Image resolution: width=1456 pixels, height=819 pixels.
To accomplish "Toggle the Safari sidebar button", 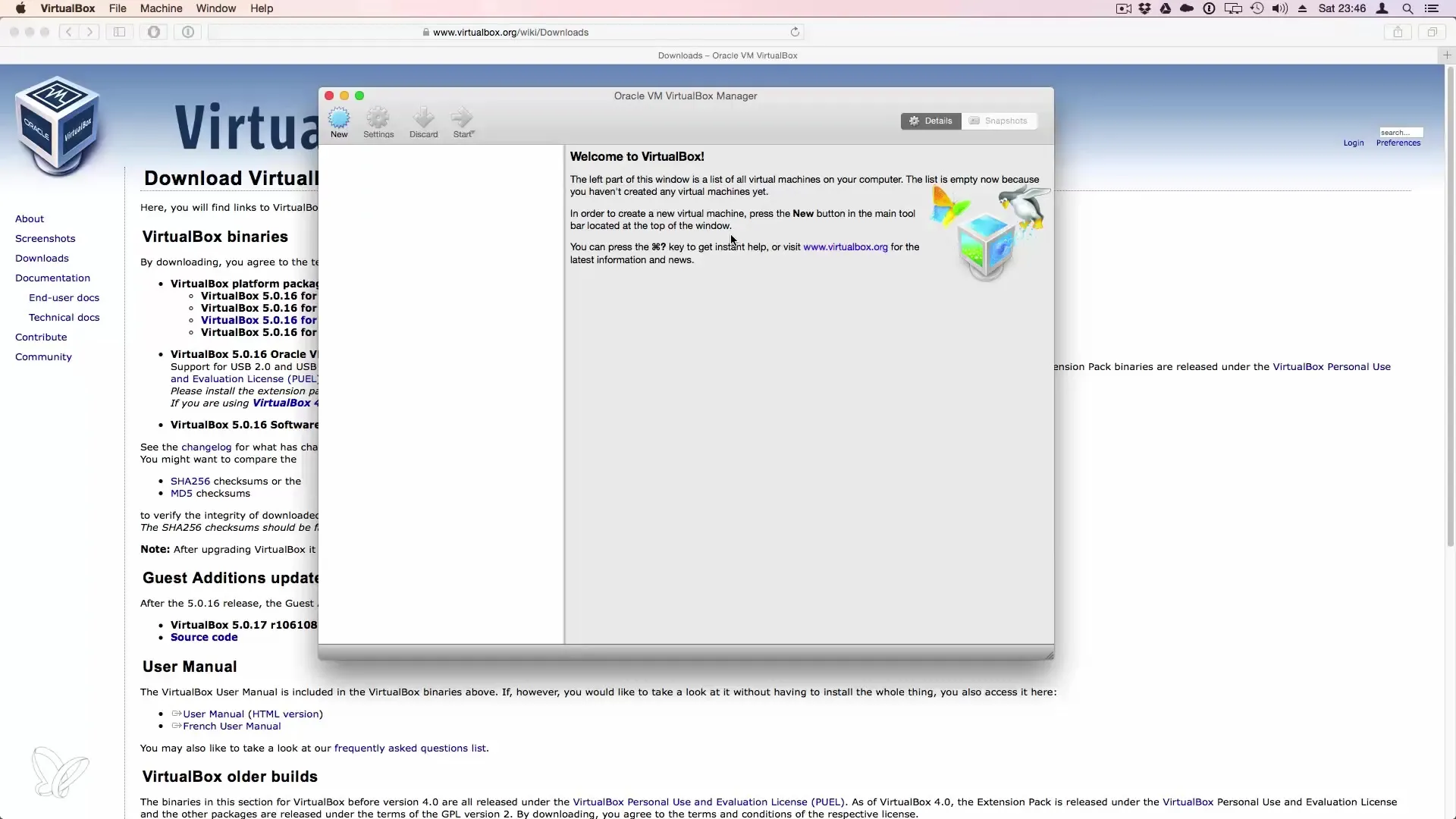I will coord(119,32).
